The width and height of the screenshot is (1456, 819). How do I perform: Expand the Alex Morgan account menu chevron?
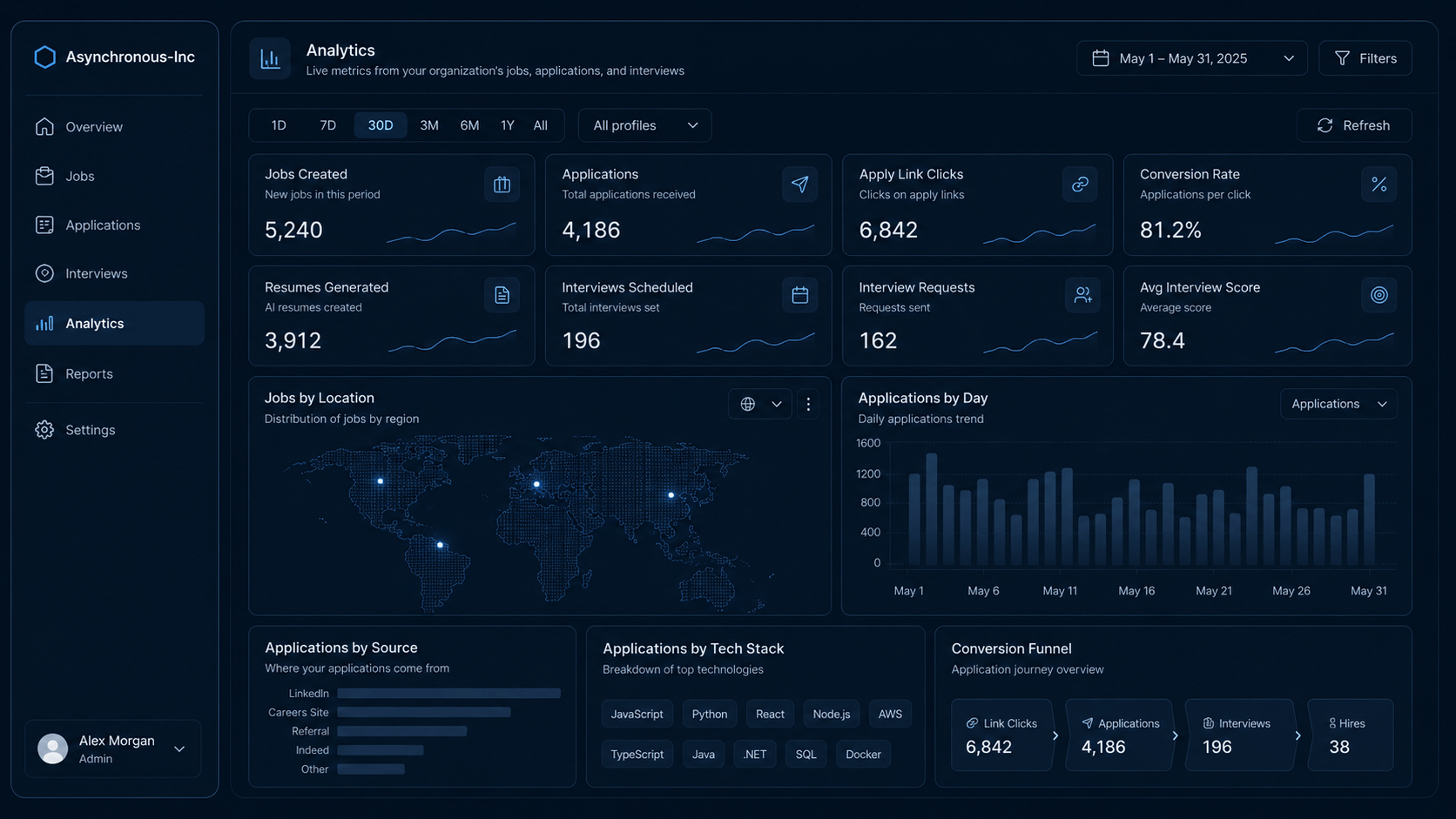179,749
